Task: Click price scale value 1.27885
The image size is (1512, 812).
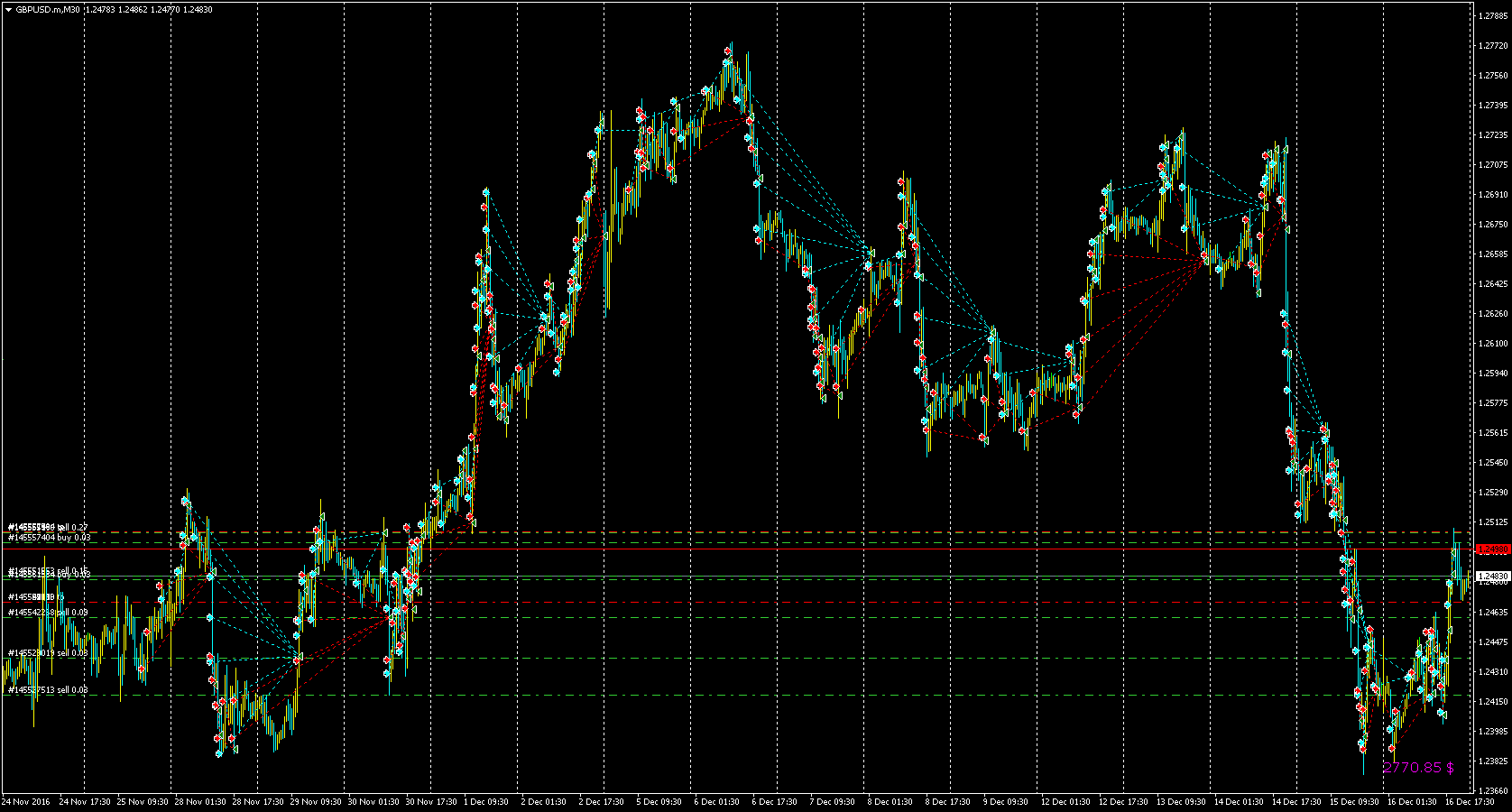Action: pos(1494,16)
